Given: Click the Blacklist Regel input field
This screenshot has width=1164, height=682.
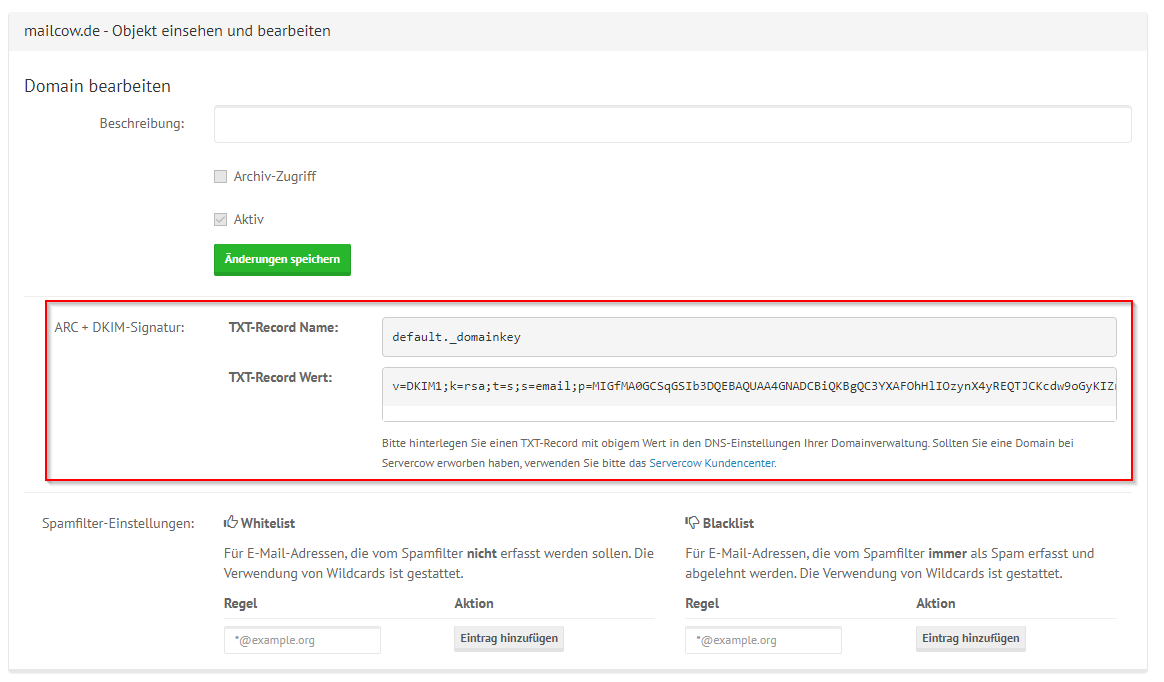Looking at the screenshot, I should 763,639.
